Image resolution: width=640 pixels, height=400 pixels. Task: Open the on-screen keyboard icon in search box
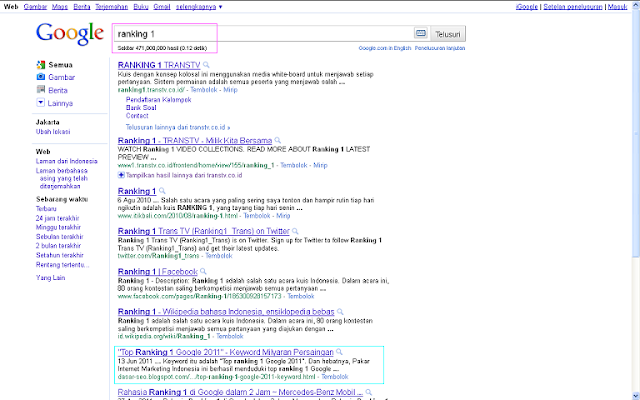[421, 33]
